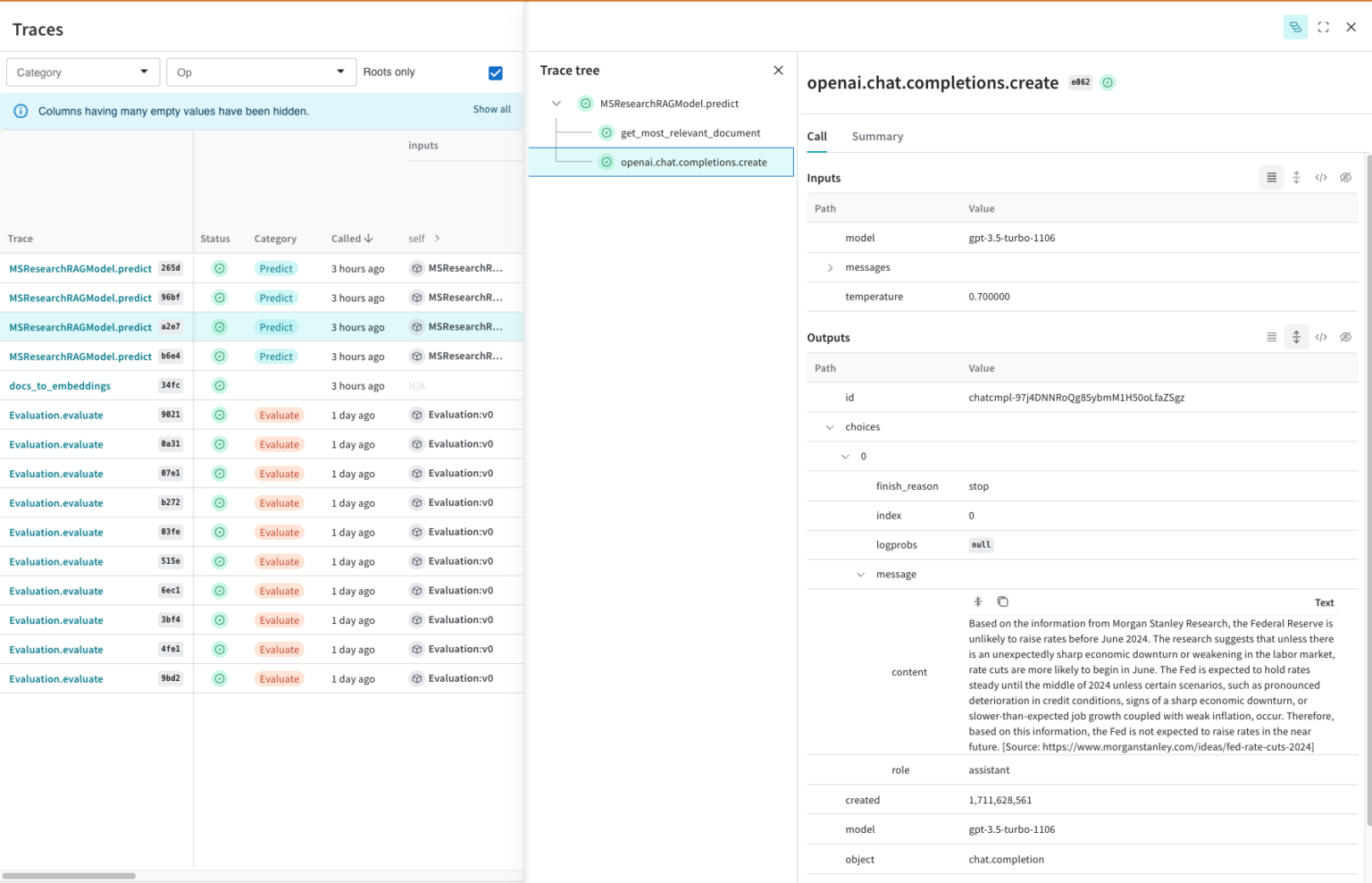This screenshot has height=883, width=1372.
Task: Toggle the trace tree panel icon
Action: [1294, 28]
